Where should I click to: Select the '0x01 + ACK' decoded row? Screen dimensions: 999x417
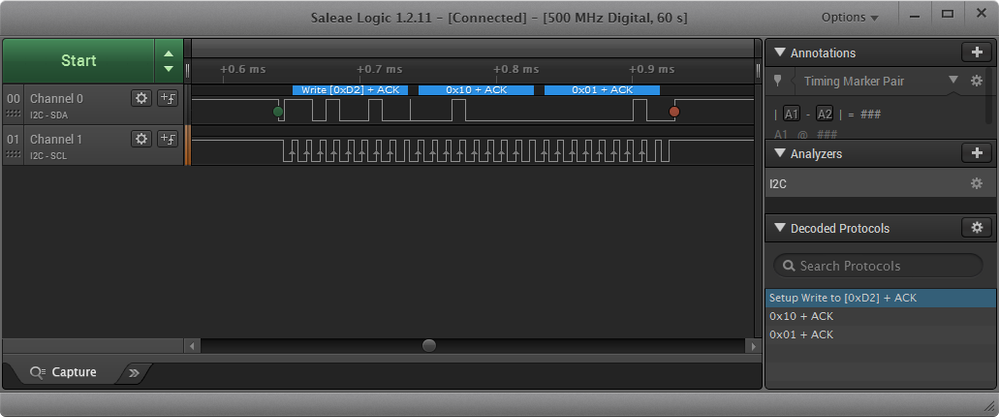tap(879, 334)
